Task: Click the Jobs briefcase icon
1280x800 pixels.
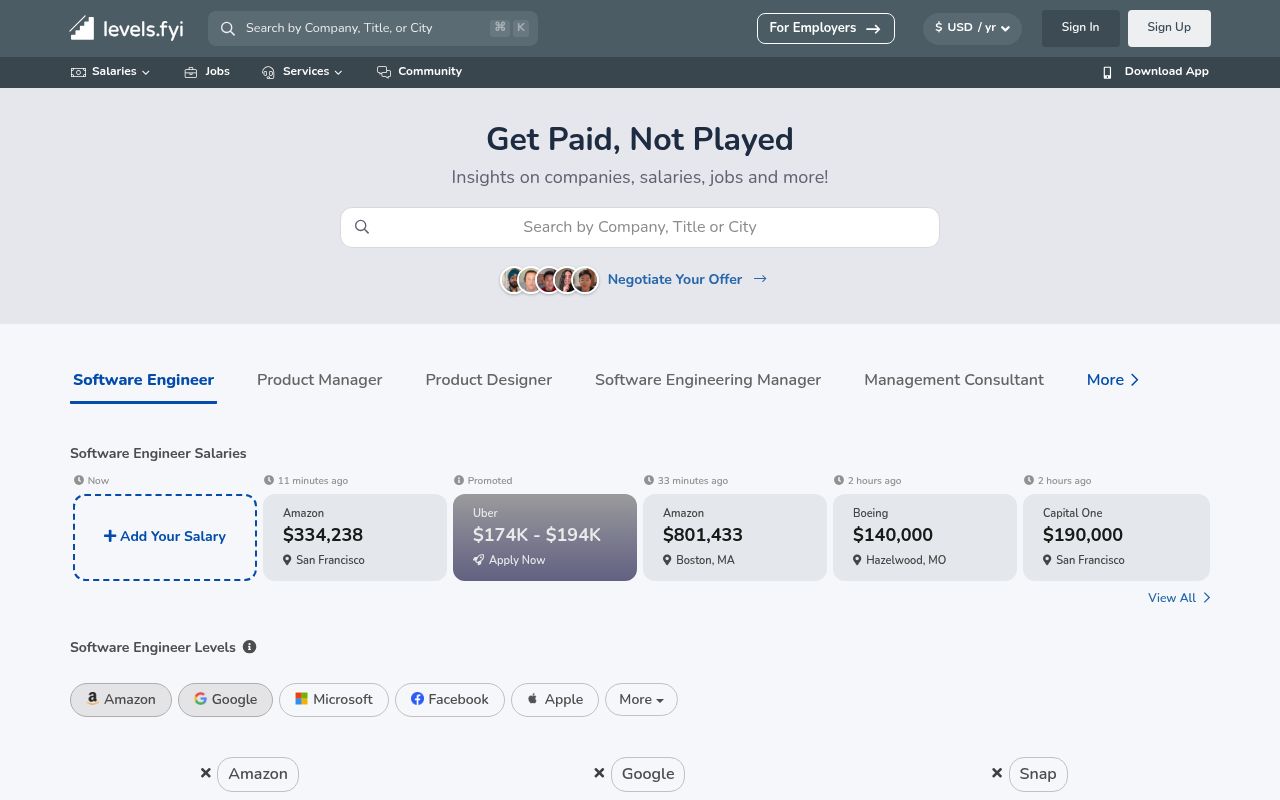Action: click(191, 72)
